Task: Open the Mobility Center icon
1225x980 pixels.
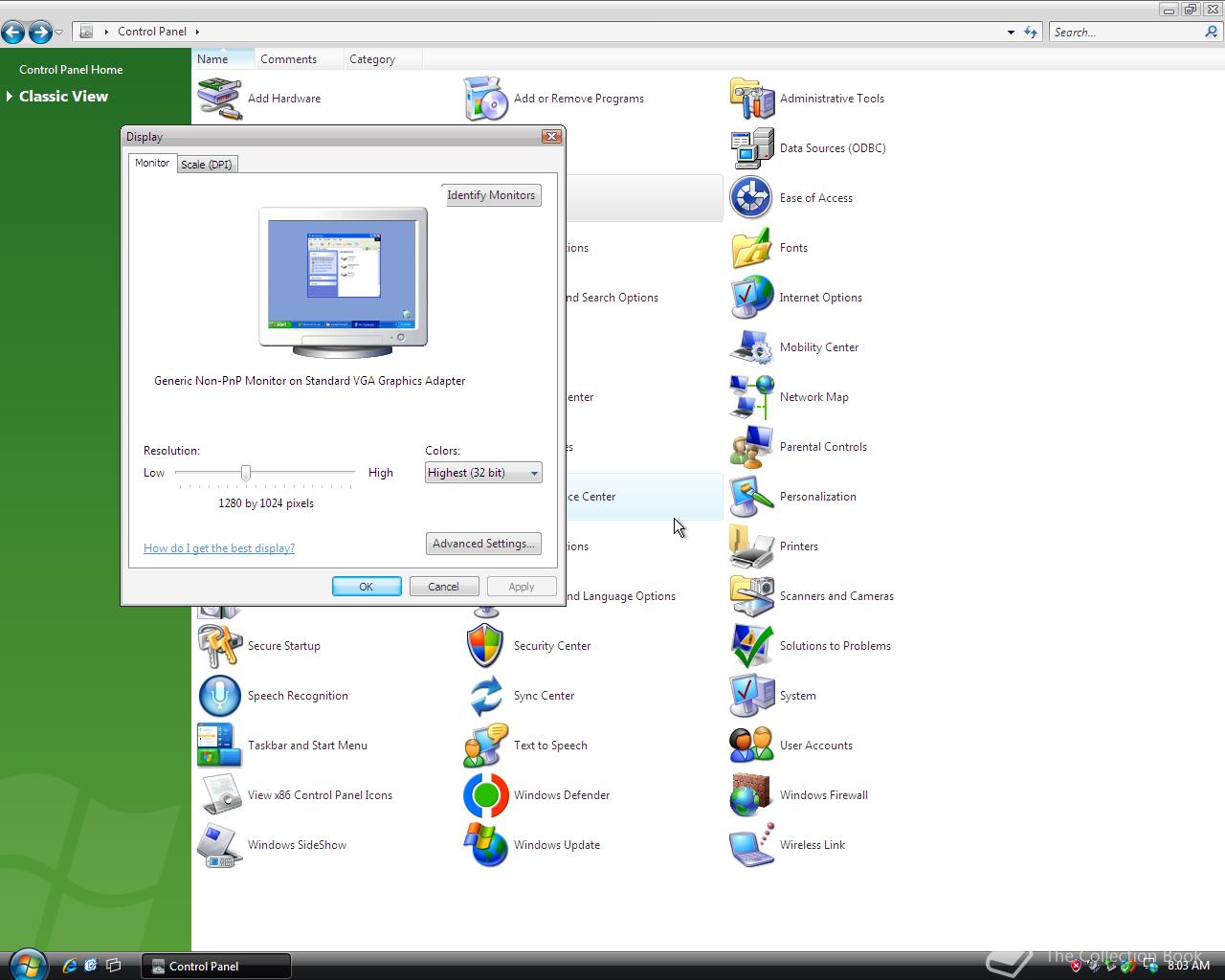Action: (751, 347)
